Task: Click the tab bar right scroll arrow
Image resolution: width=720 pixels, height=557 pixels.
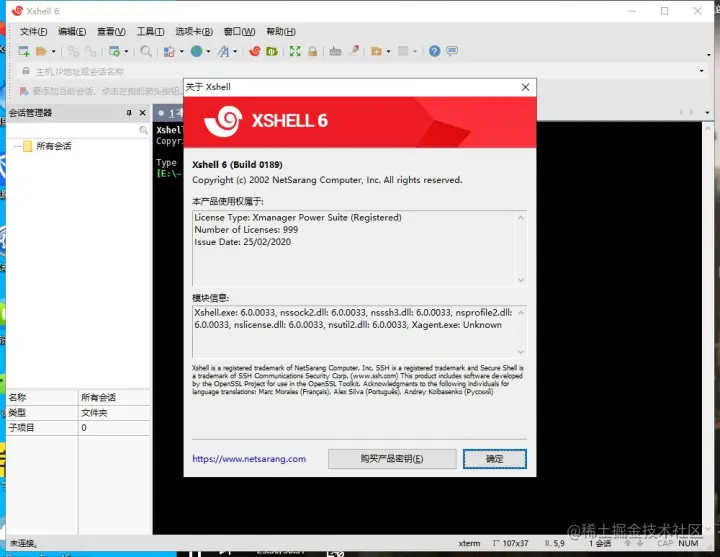Action: click(x=691, y=113)
